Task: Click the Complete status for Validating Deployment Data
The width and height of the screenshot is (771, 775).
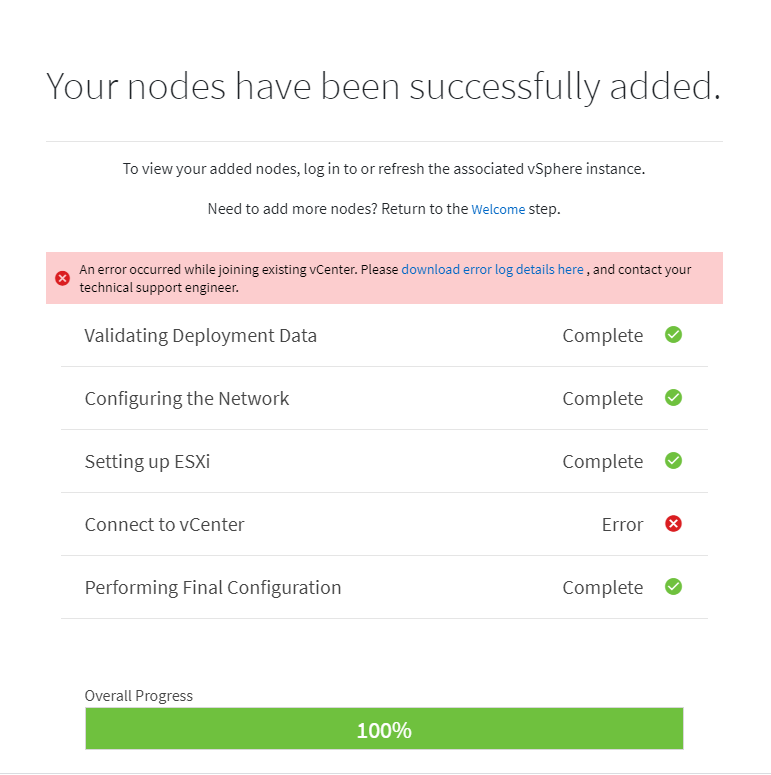Action: pyautogui.click(x=602, y=336)
